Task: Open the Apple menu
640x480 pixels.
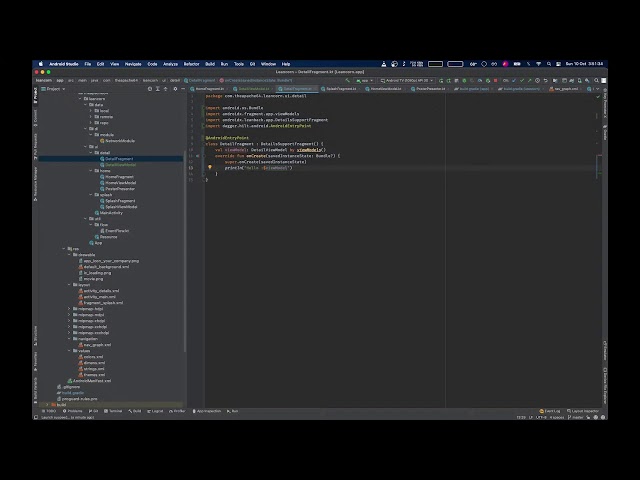Action: click(x=41, y=64)
